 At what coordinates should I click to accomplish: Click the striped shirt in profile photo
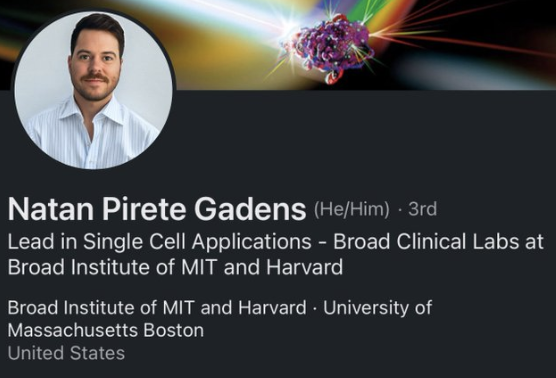point(90,137)
